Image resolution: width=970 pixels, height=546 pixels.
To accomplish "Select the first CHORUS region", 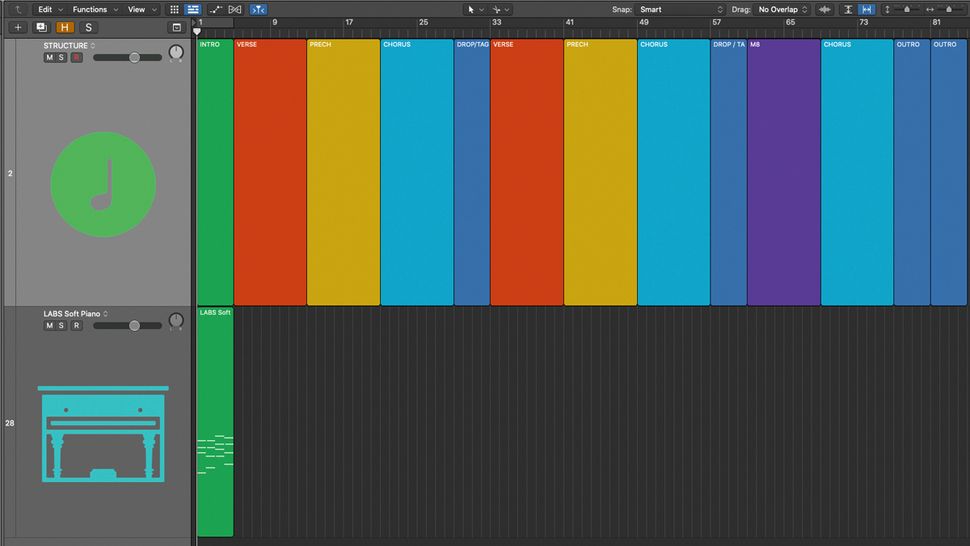I will coord(417,172).
